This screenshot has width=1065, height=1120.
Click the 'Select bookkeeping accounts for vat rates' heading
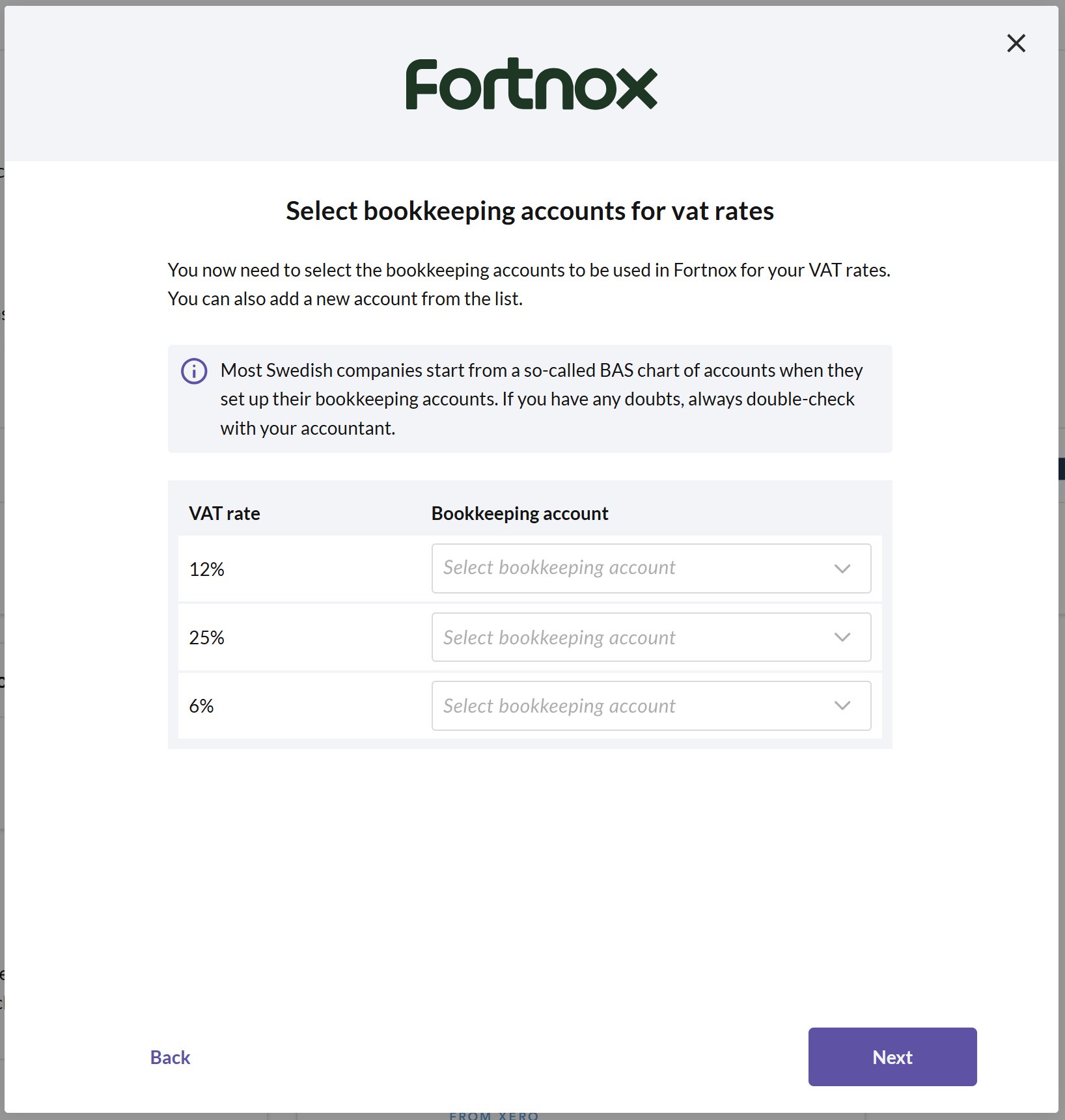tap(530, 211)
